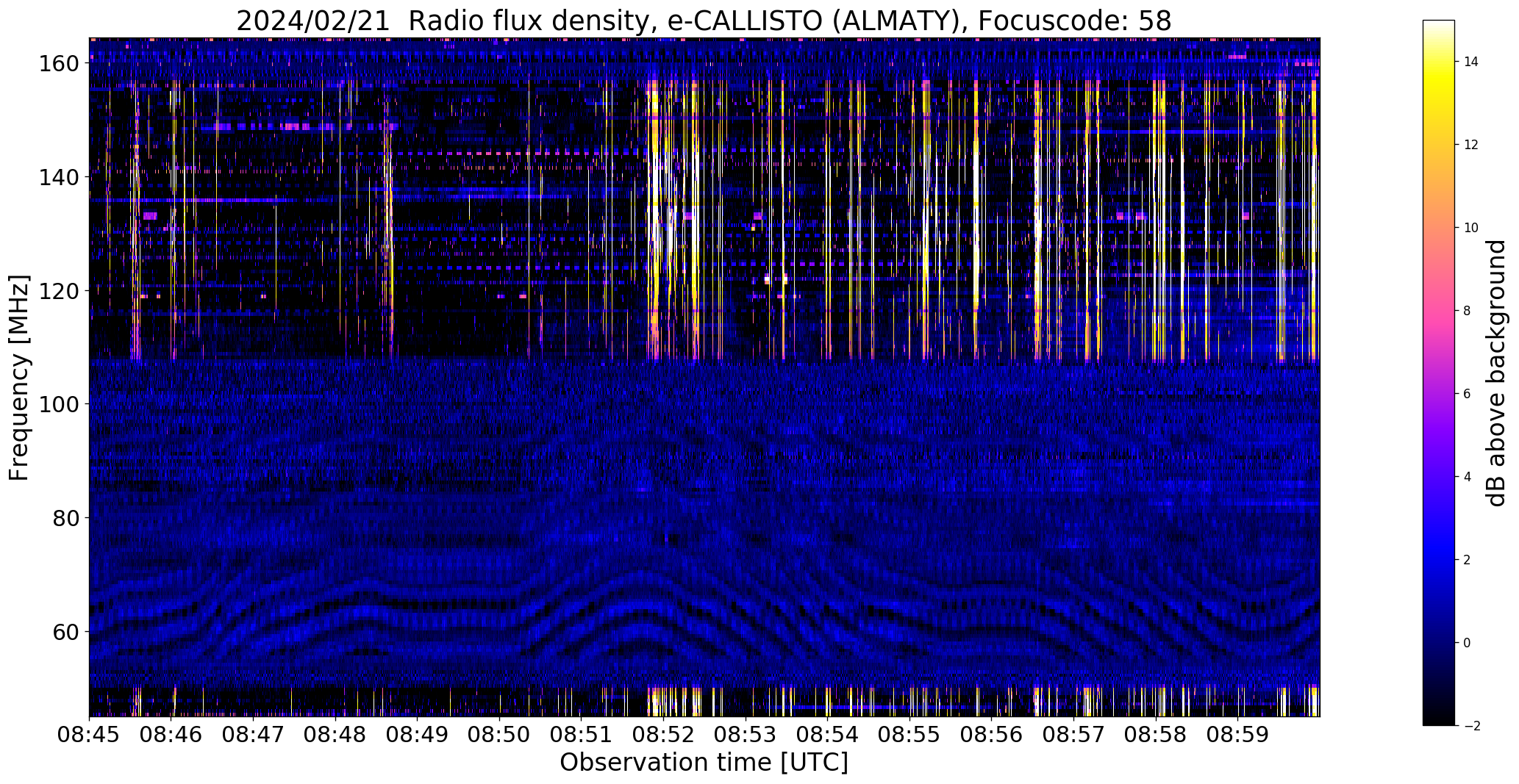1519x784 pixels.
Task: Click the 08:49 time tick label
Action: pos(418,736)
